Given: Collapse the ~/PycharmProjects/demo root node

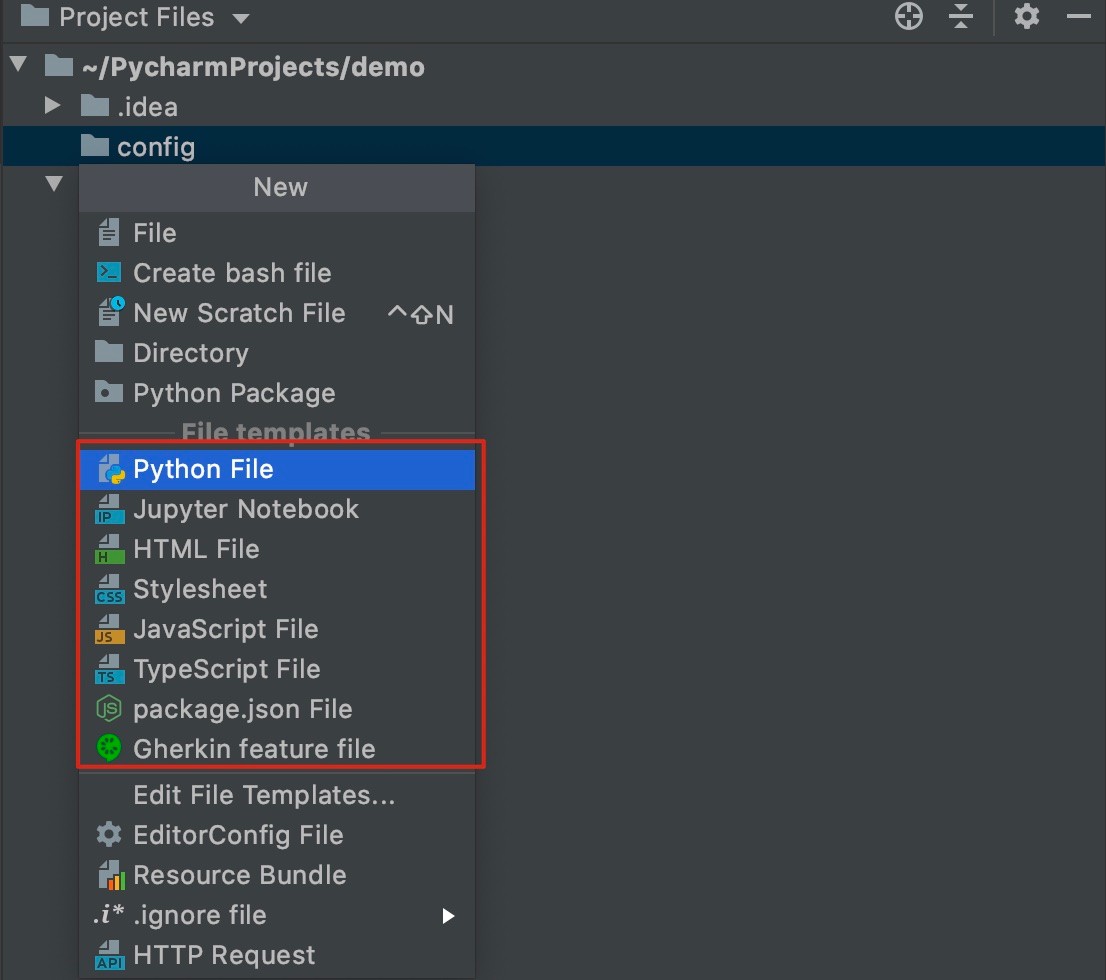Looking at the screenshot, I should tap(18, 65).
